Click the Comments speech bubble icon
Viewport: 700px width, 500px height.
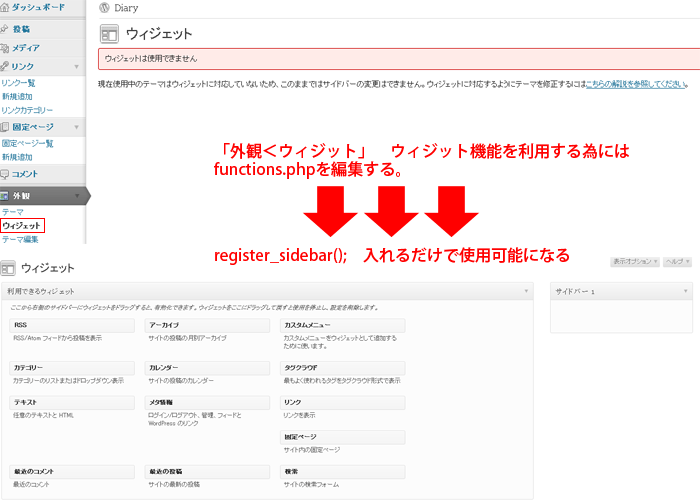[6, 174]
